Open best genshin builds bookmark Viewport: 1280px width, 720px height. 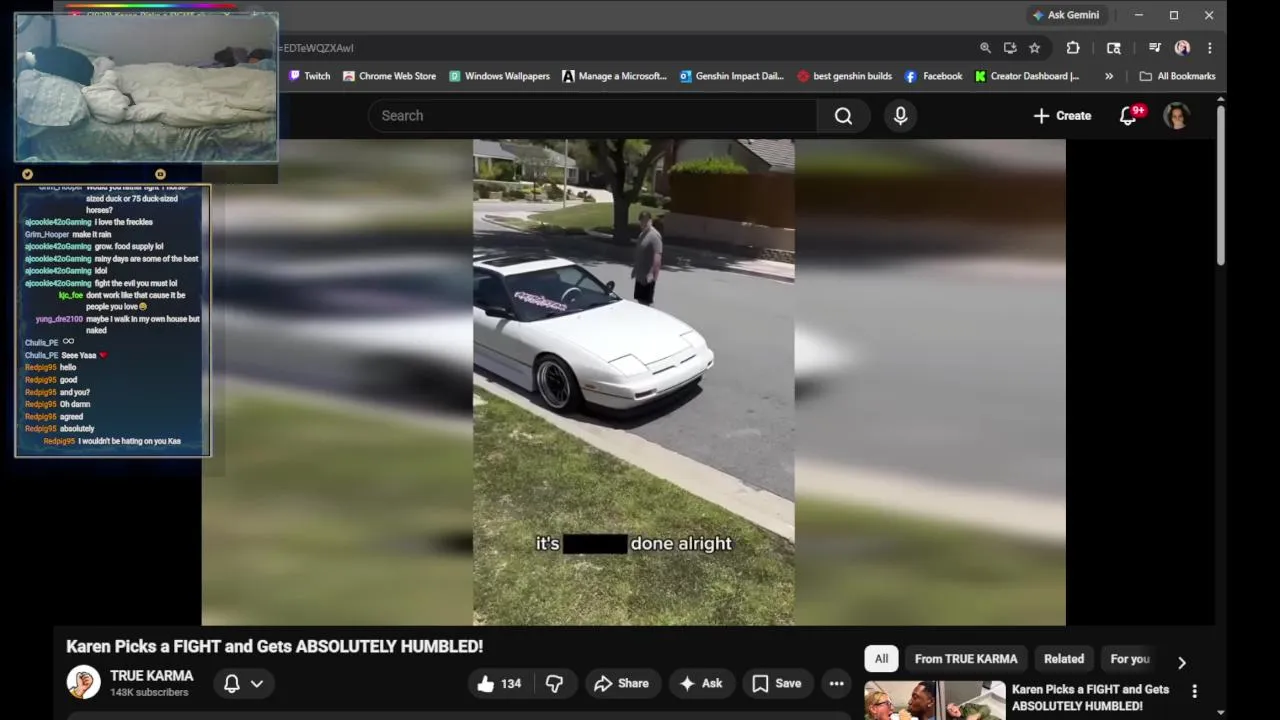coord(844,76)
